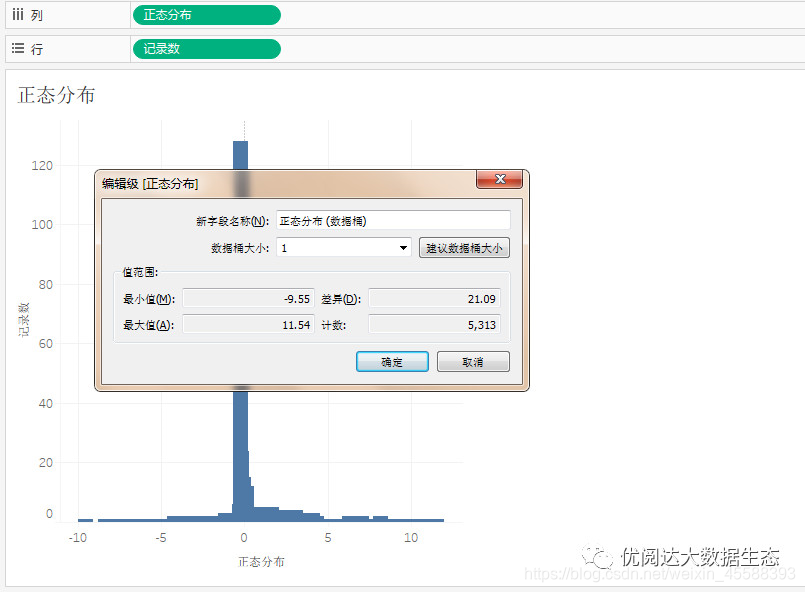Click the sheet title 正态分布
The width and height of the screenshot is (805, 592).
[56, 96]
